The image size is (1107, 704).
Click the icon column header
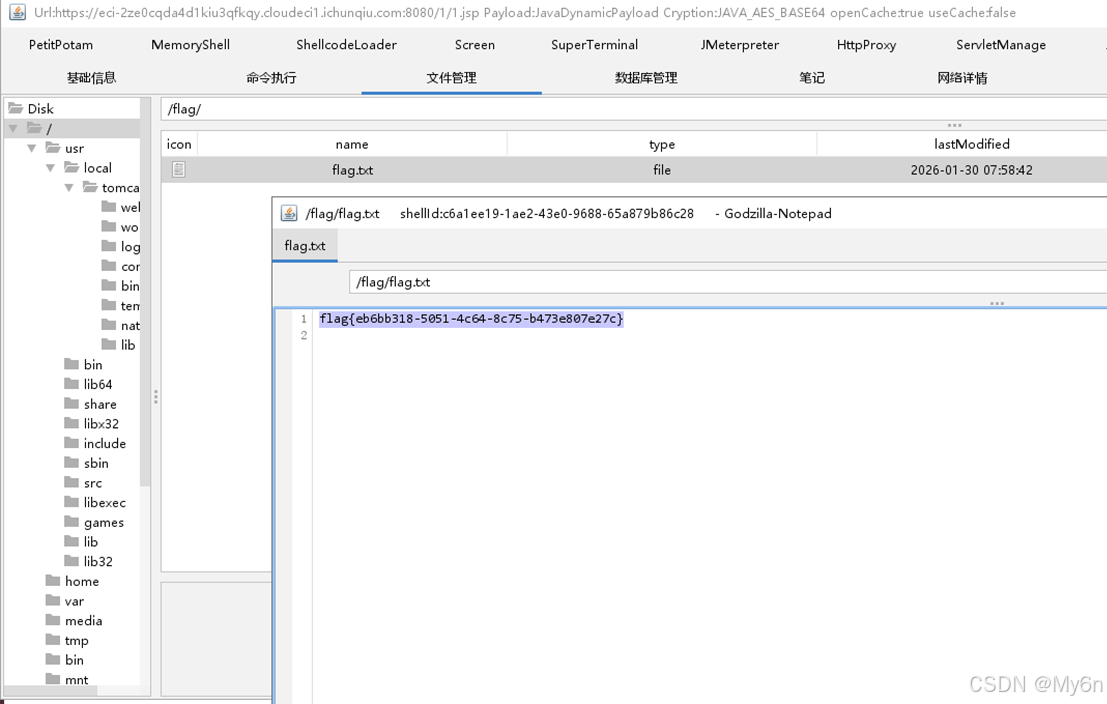tap(179, 144)
